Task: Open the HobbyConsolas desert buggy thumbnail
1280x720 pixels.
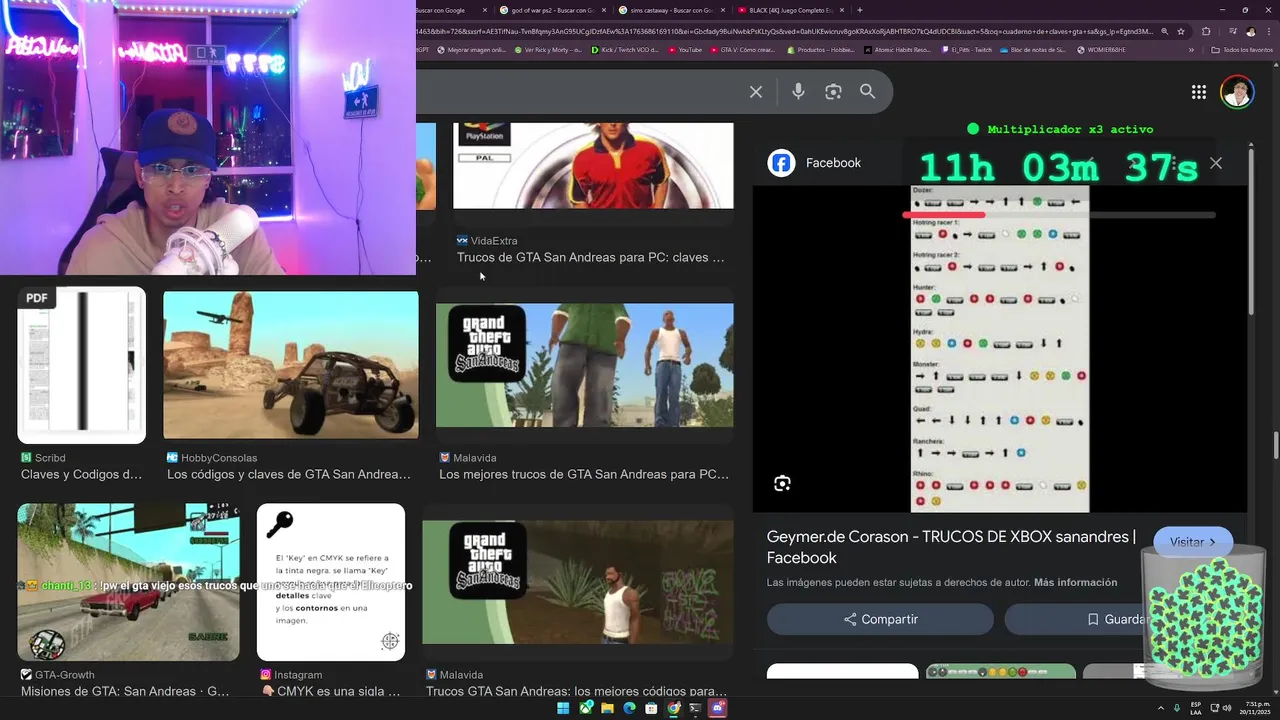Action: (291, 365)
